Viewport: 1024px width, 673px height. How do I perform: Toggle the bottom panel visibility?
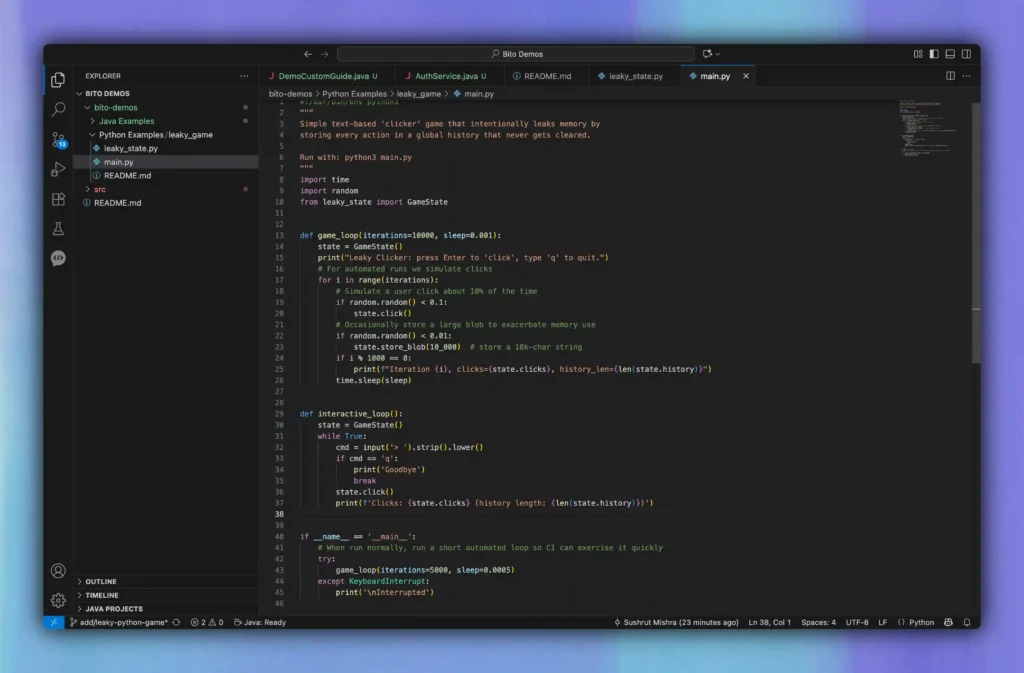[x=950, y=54]
